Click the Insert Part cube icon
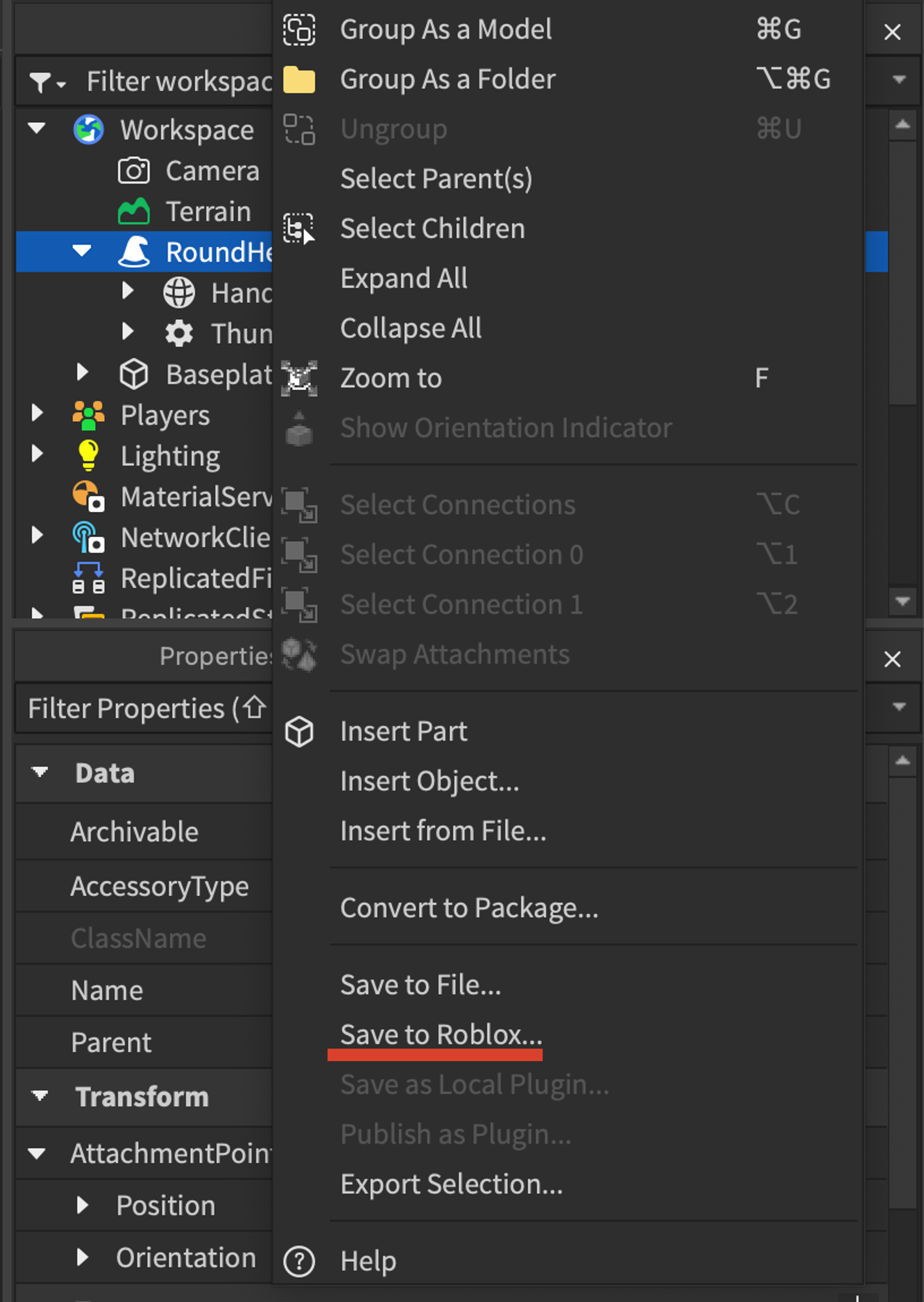Screen dimensions: 924x1302 (300, 731)
